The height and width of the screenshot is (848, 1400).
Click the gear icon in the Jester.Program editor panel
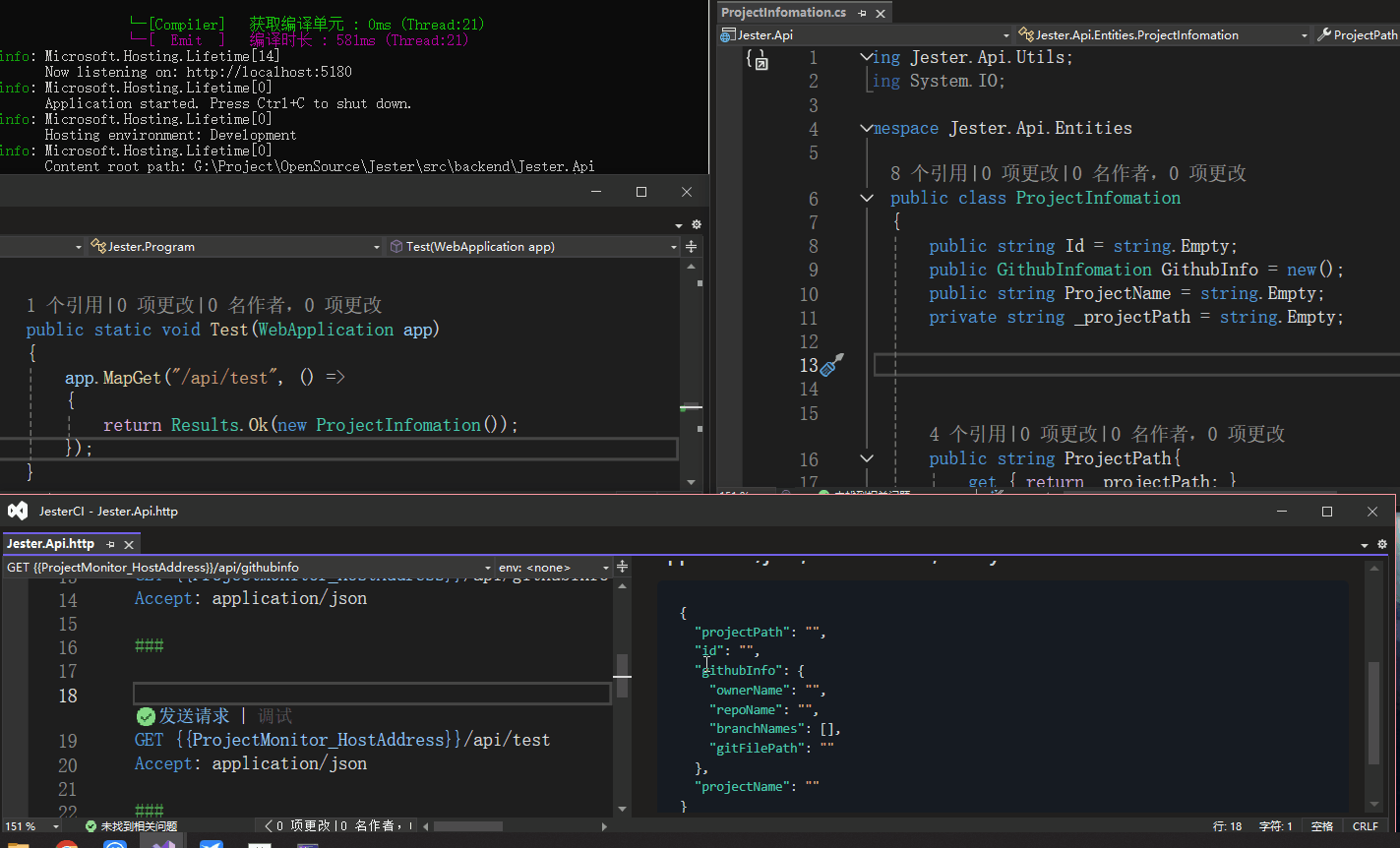point(696,224)
